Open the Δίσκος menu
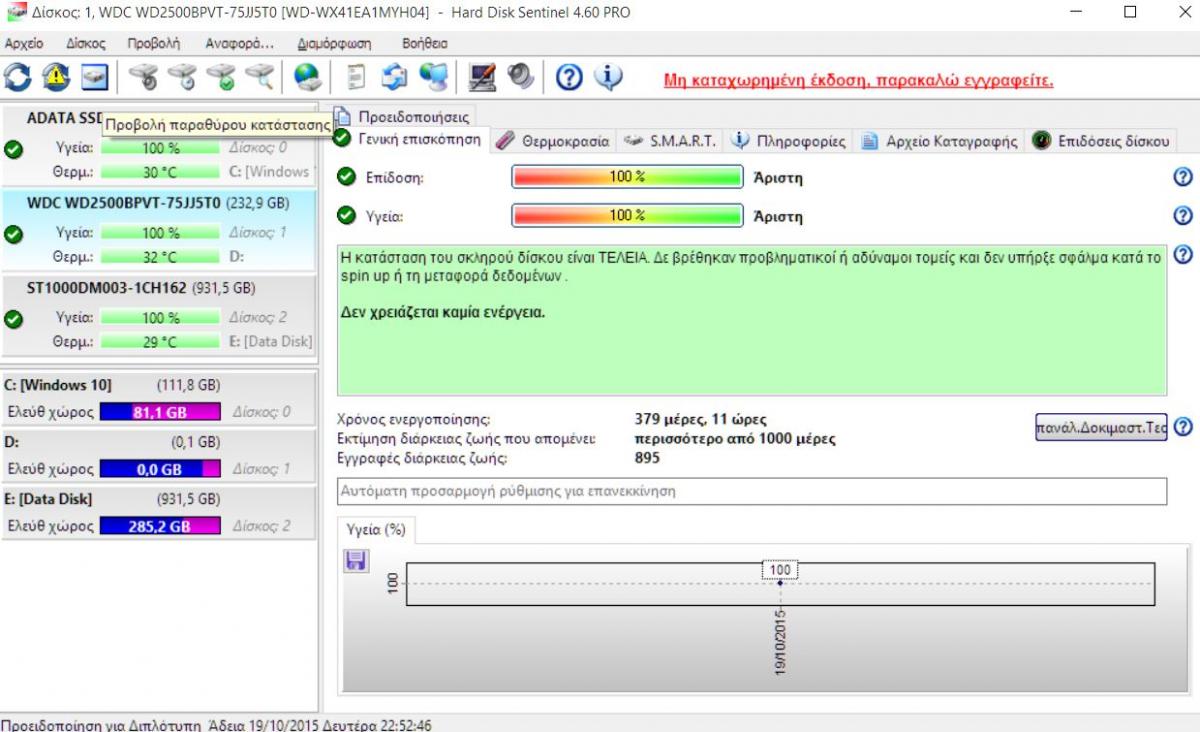This screenshot has height=732, width=1200. click(86, 44)
